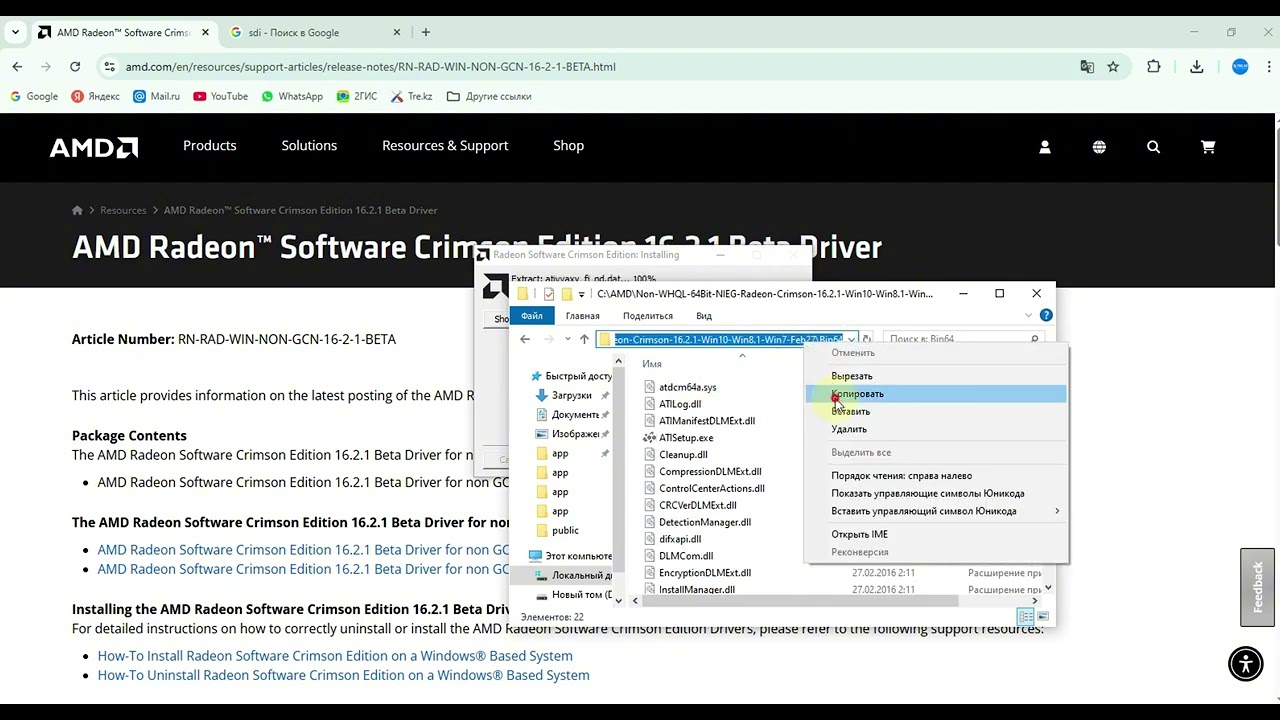This screenshot has width=1280, height=720.
Task: Open Вид ribbon tab in Explorer
Action: coord(704,316)
